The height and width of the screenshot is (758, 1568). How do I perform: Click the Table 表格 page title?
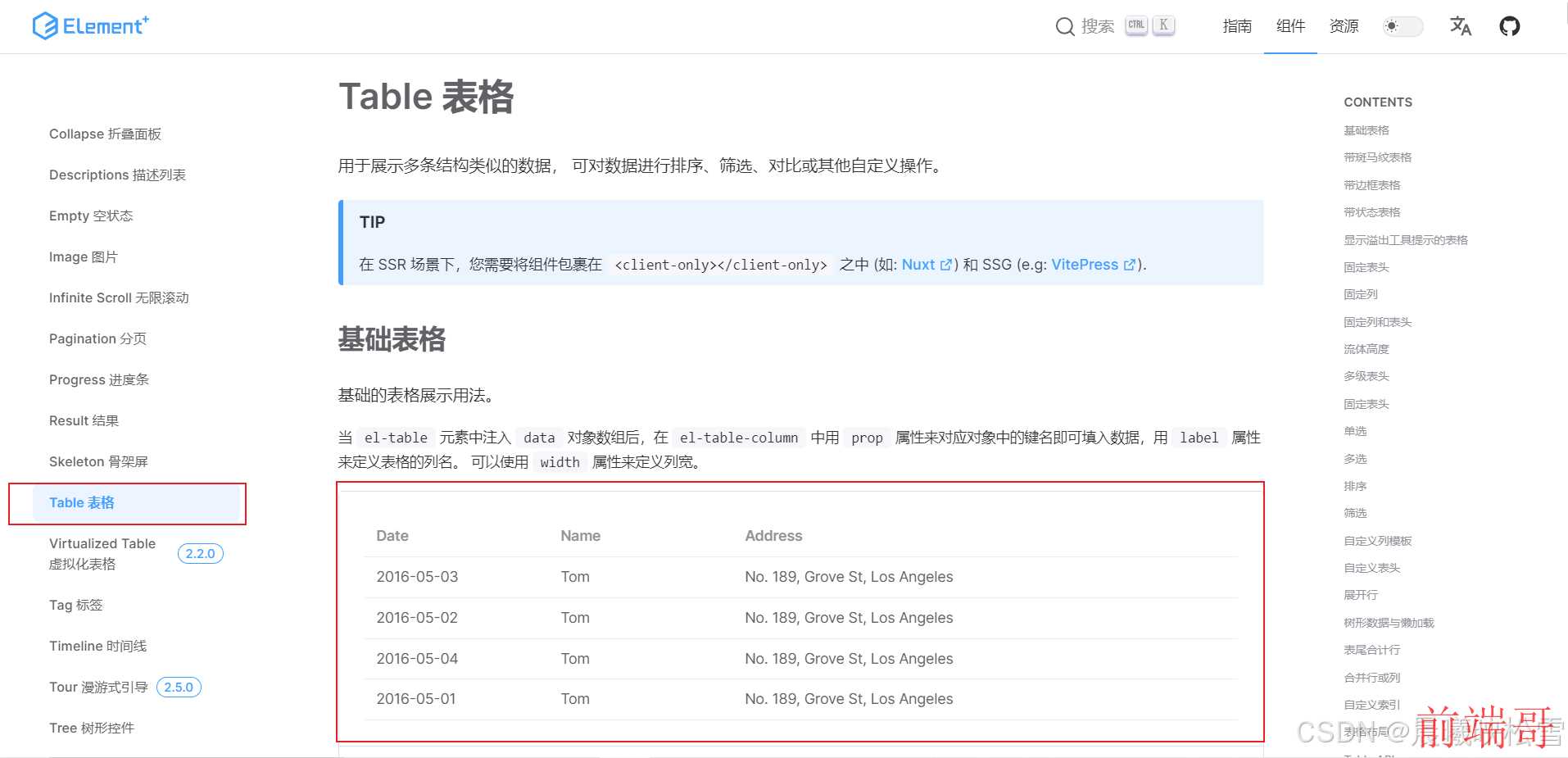pyautogui.click(x=426, y=97)
